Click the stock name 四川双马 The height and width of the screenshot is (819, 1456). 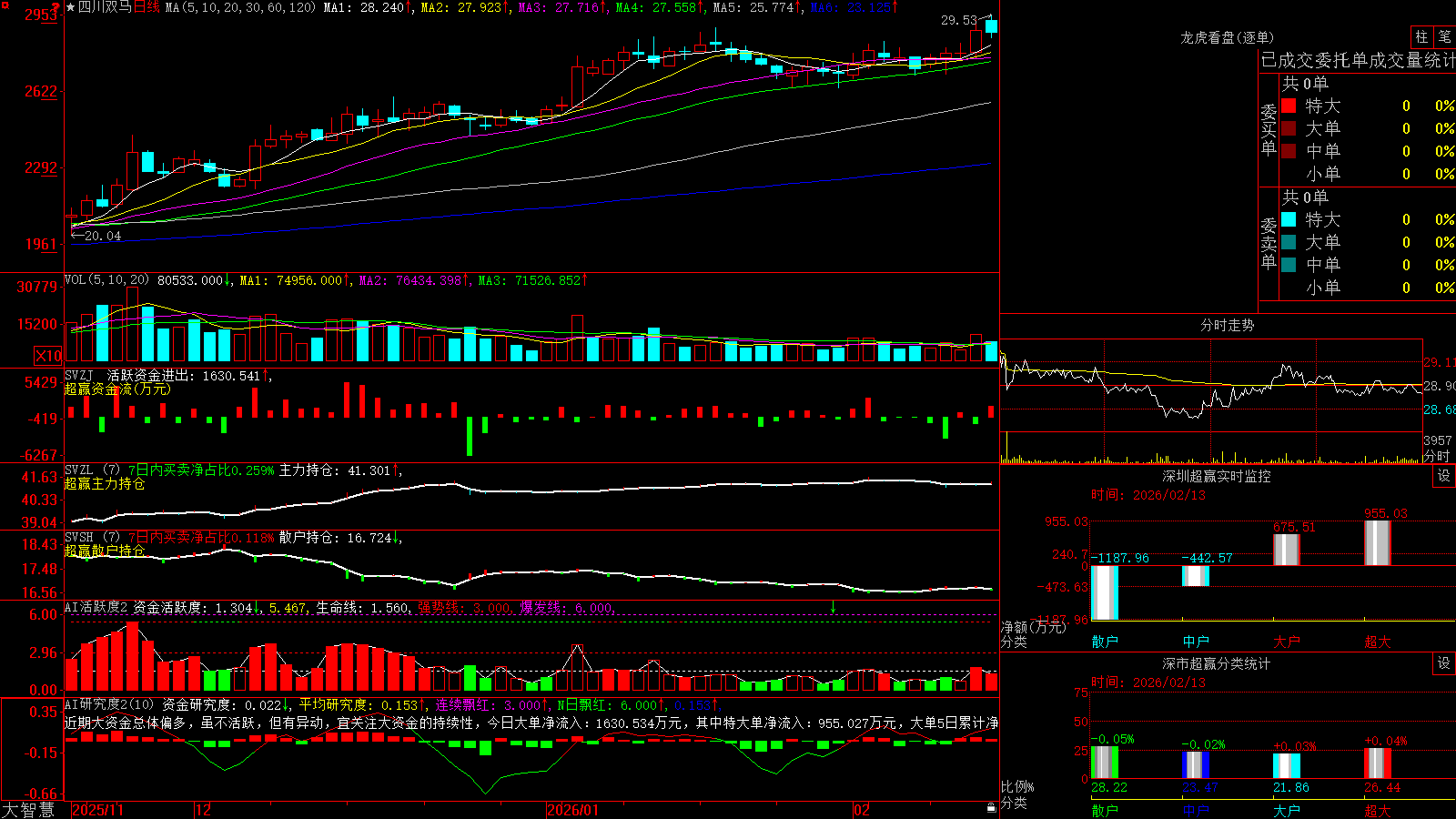(x=105, y=7)
